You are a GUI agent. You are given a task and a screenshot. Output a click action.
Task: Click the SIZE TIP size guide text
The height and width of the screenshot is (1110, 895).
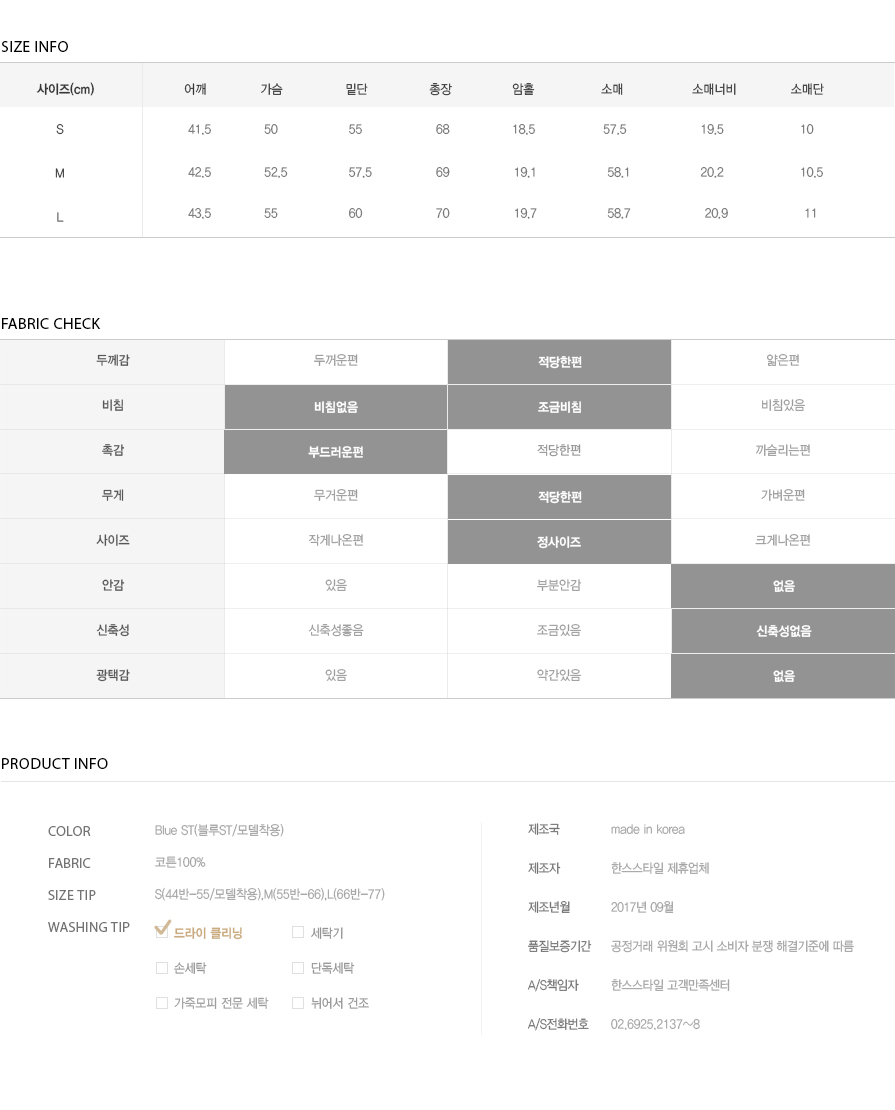tap(270, 894)
